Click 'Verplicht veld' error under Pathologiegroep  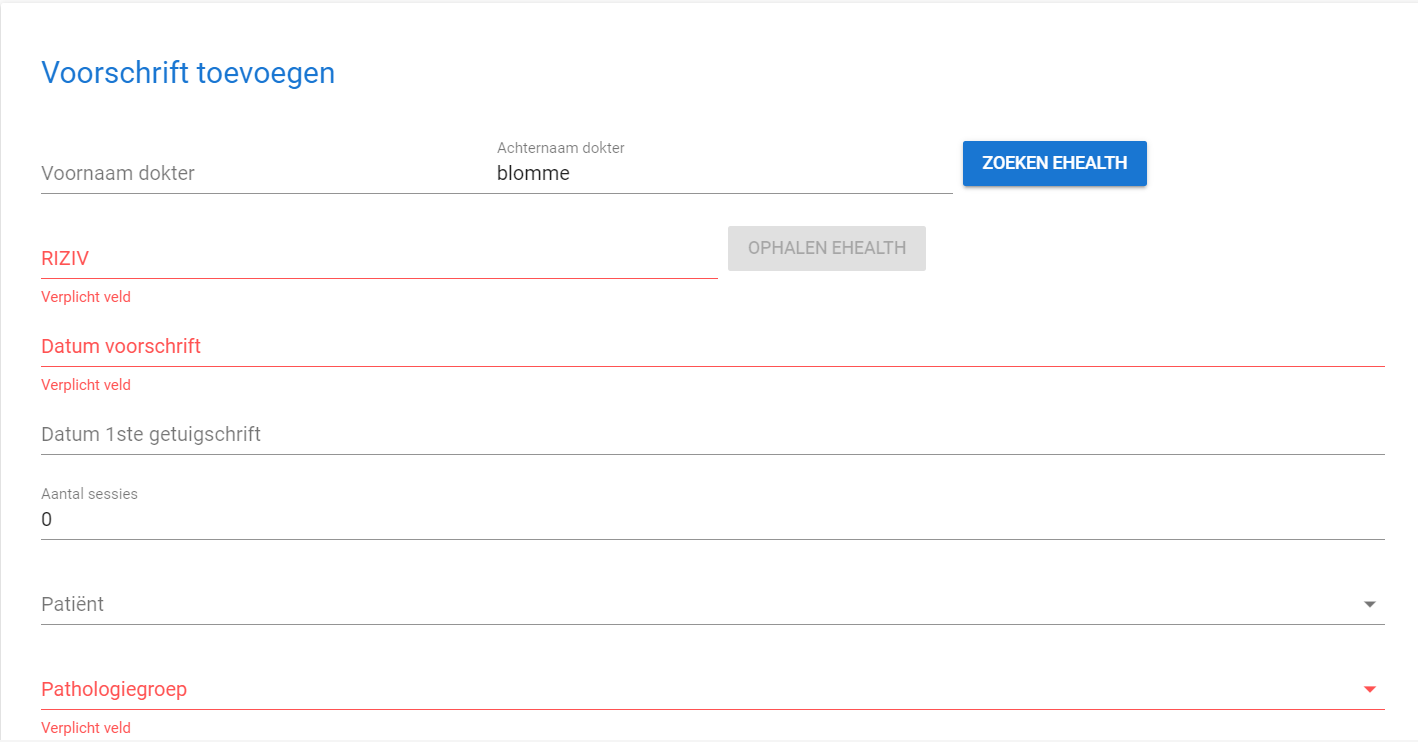86,728
